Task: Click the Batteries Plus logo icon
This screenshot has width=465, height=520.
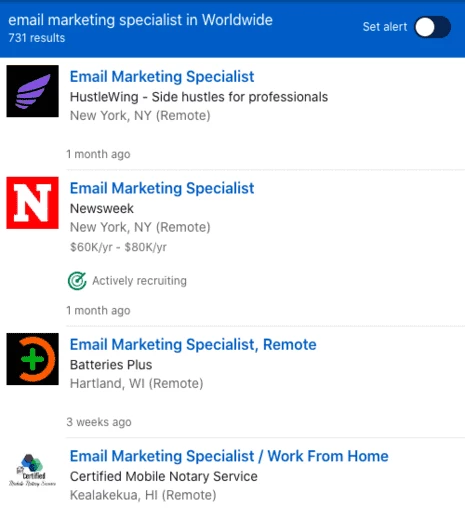Action: [32, 359]
